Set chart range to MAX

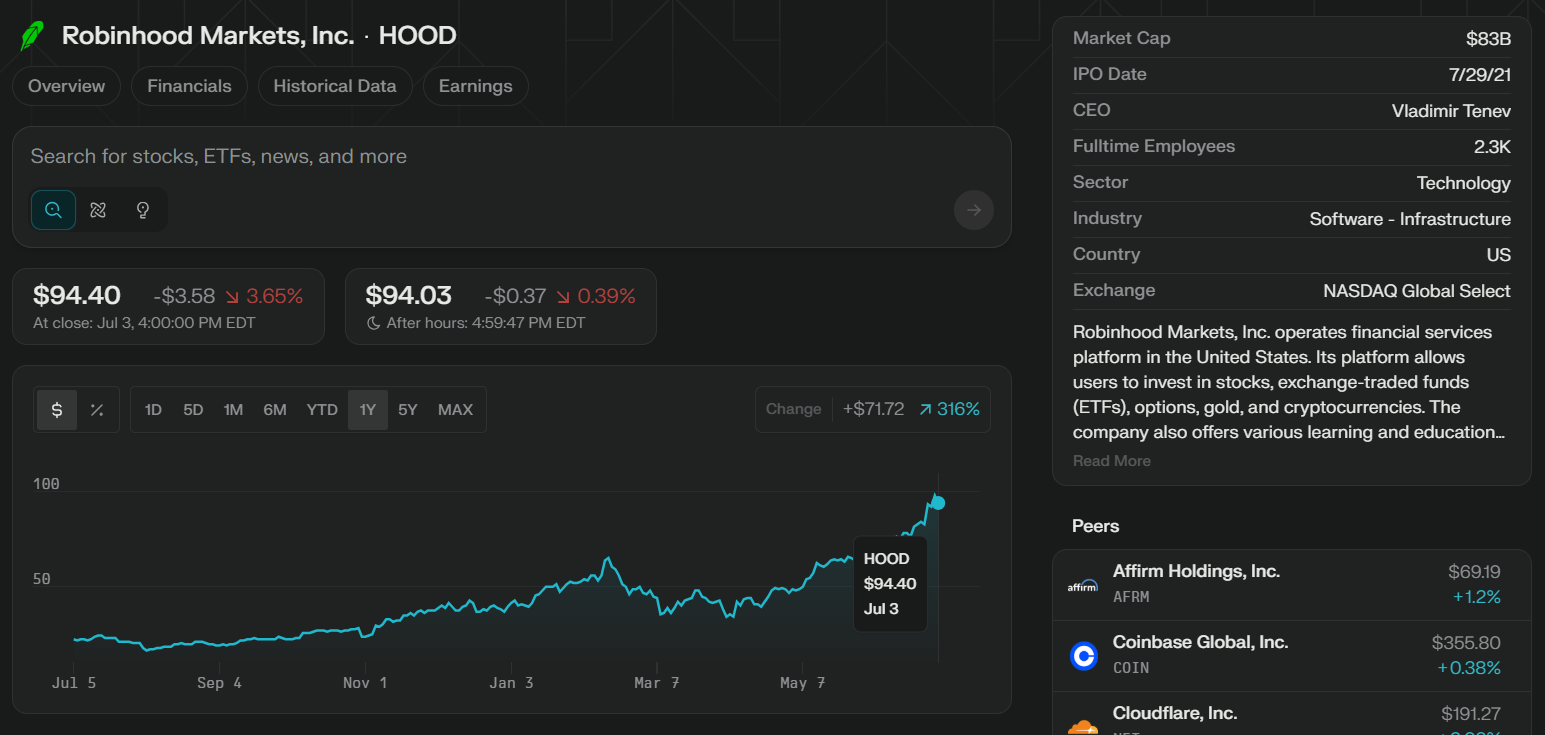pyautogui.click(x=456, y=410)
